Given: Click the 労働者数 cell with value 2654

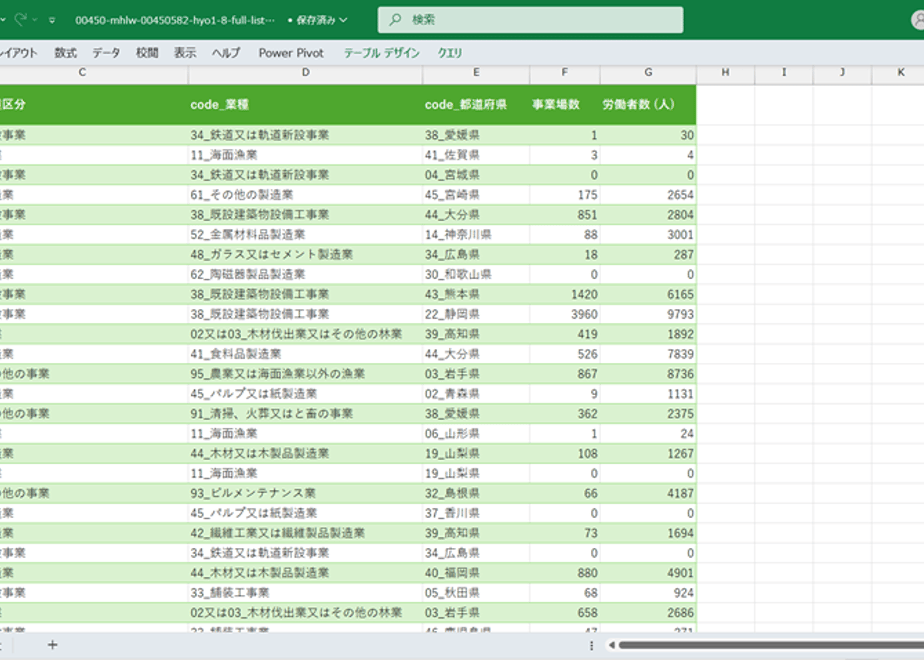Looking at the screenshot, I should pos(648,195).
